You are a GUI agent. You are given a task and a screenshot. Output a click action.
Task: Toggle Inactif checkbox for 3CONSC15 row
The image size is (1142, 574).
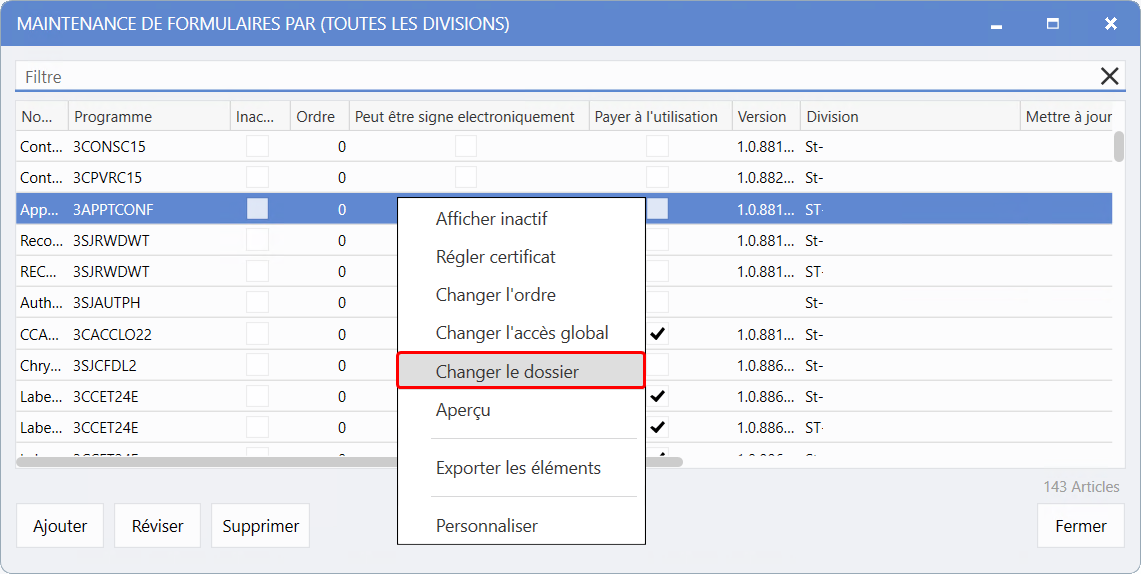click(x=258, y=147)
